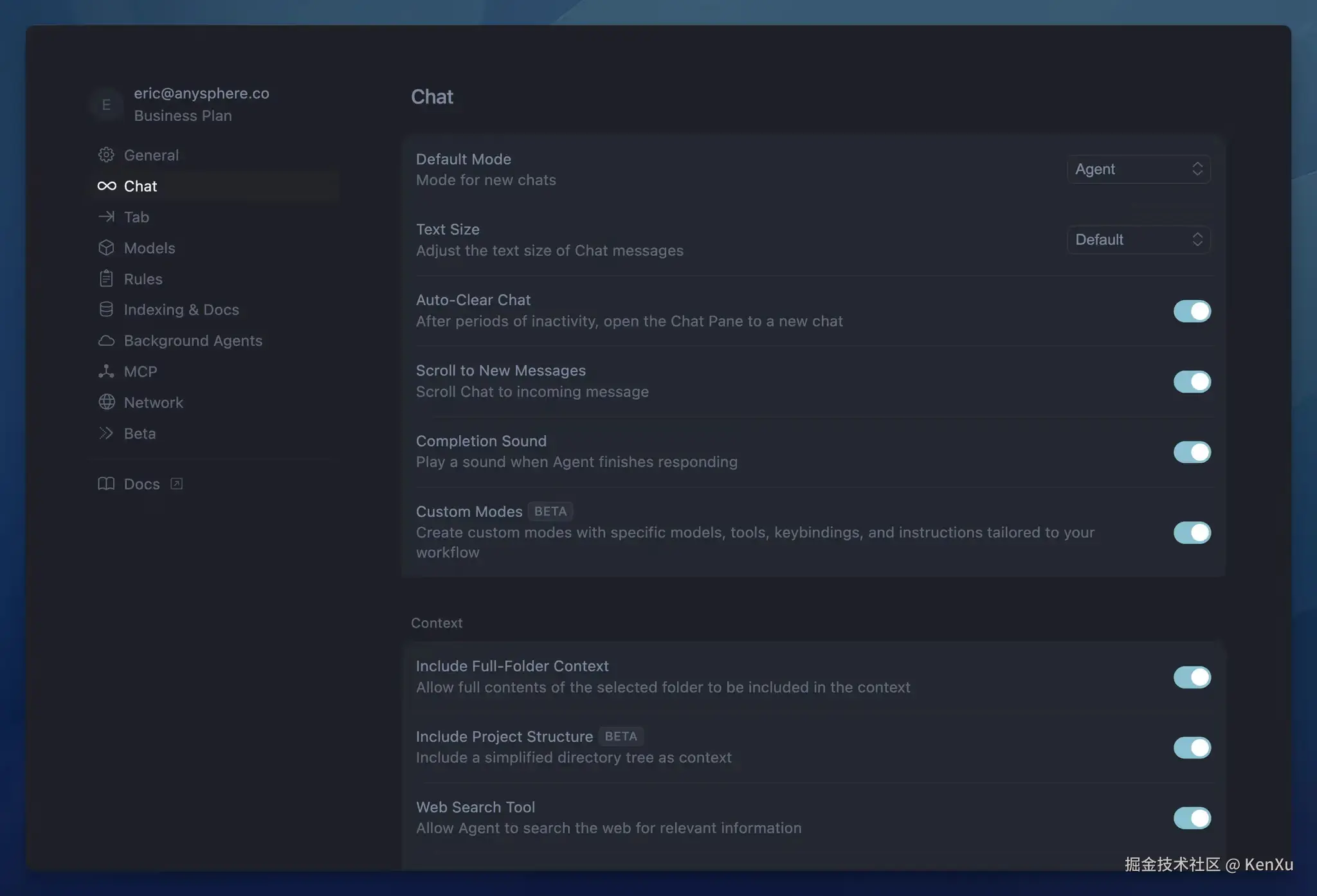
Task: Open the Default Mode Agent dropdown
Action: pos(1138,169)
